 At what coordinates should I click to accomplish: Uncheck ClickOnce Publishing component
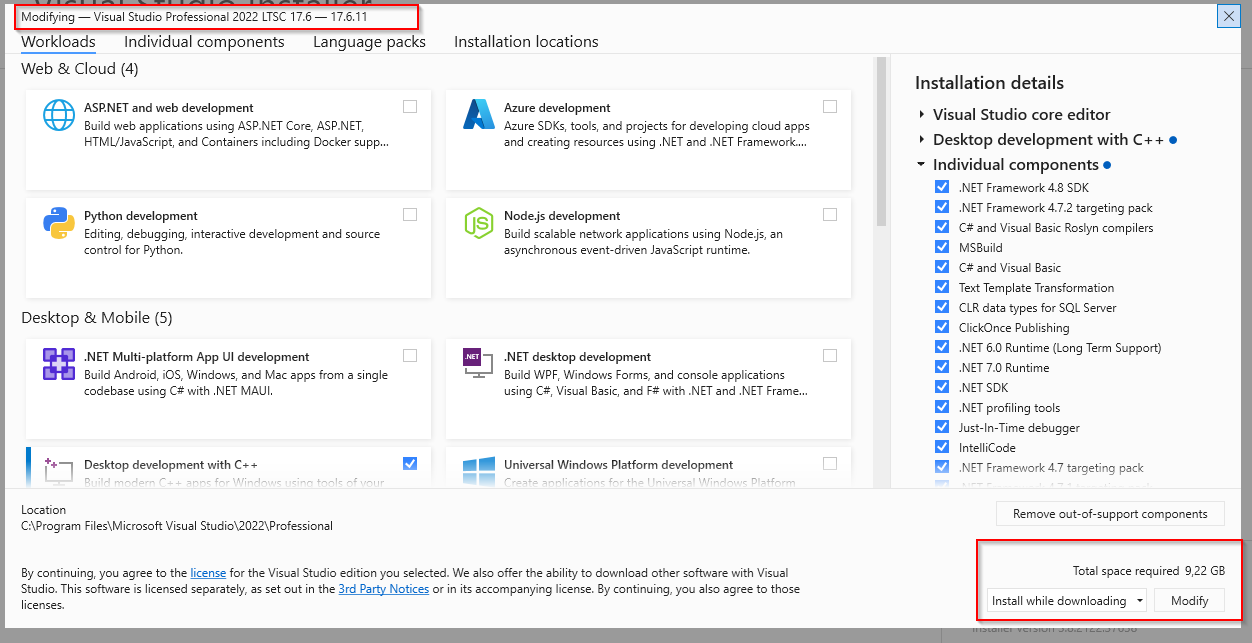942,328
